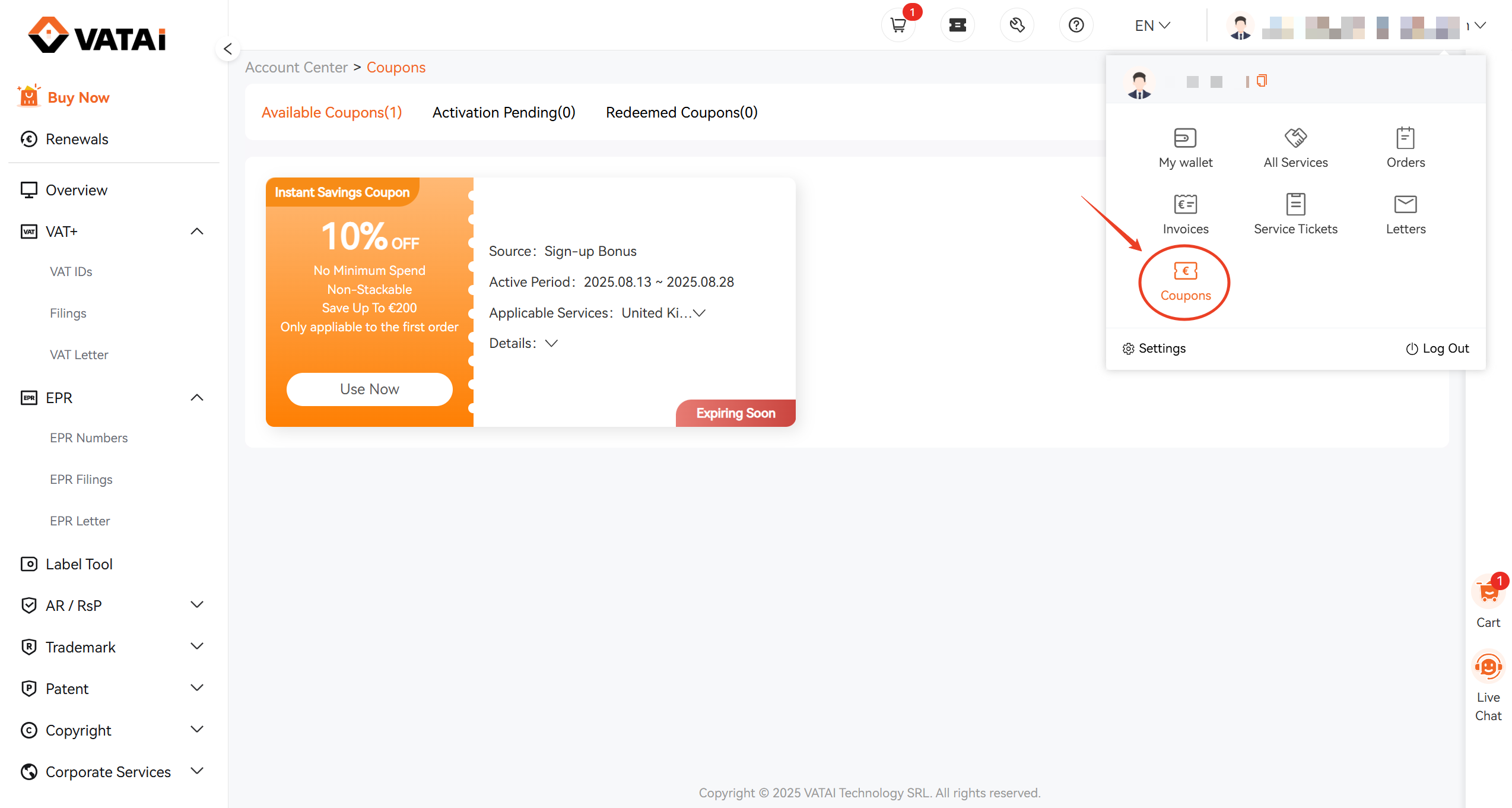Switch to Redeemed Coupons tab
The image size is (1512, 808).
tap(681, 112)
